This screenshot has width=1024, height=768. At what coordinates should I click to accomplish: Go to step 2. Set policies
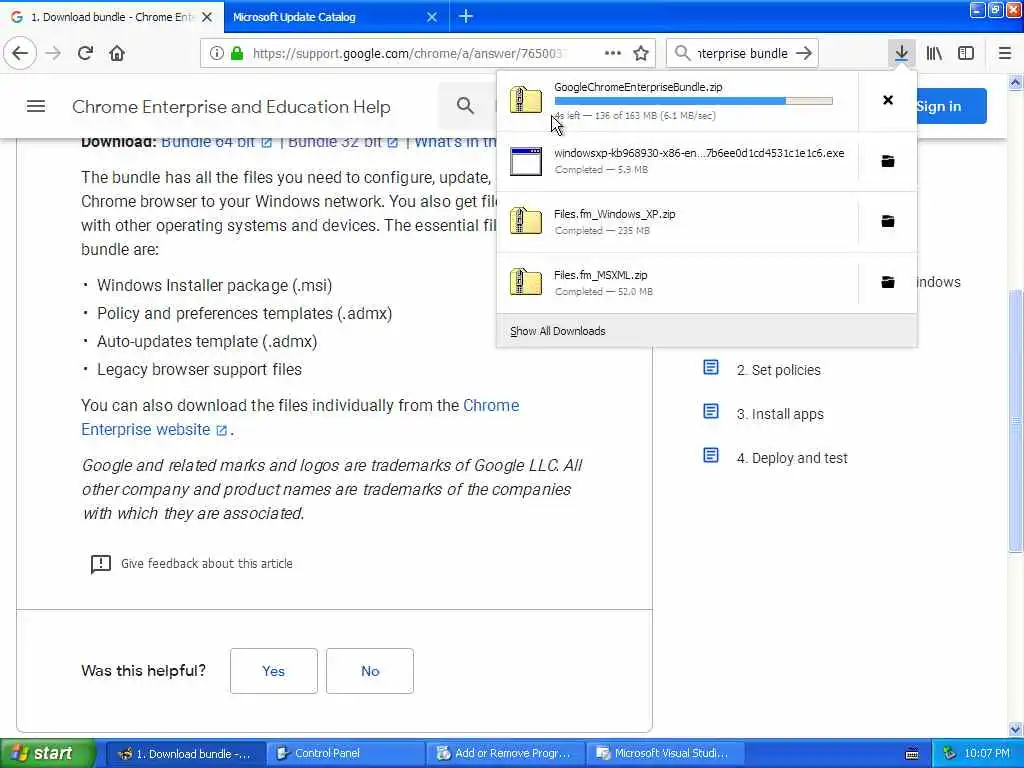(x=778, y=370)
